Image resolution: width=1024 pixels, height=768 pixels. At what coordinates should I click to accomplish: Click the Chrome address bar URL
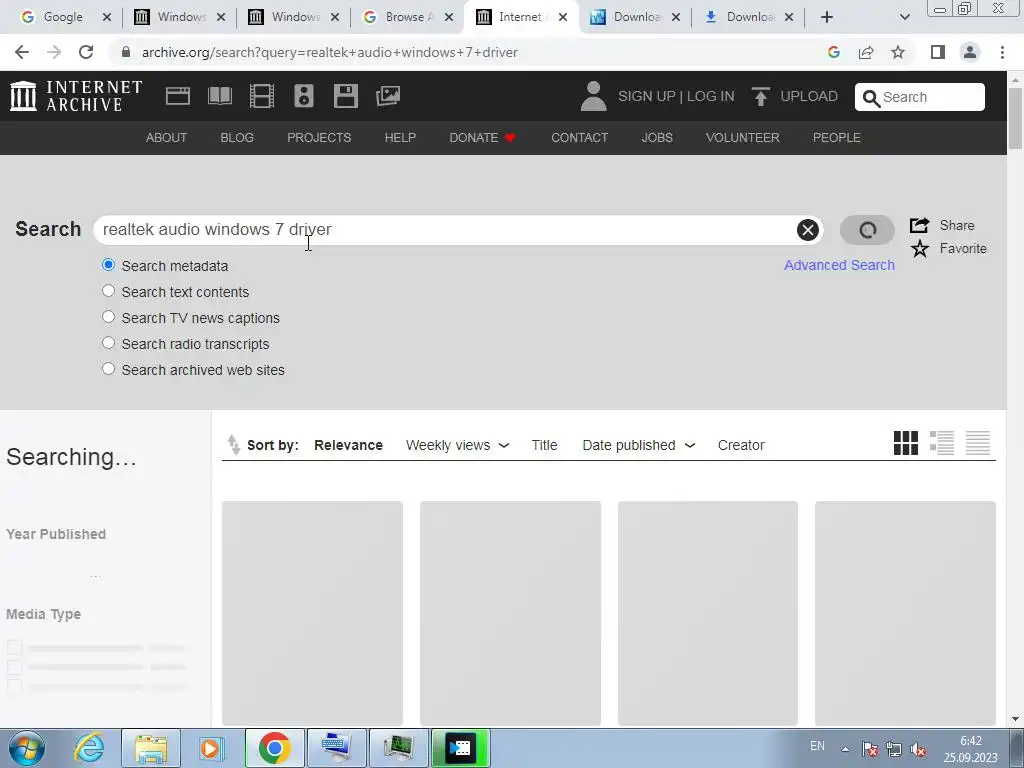[330, 52]
